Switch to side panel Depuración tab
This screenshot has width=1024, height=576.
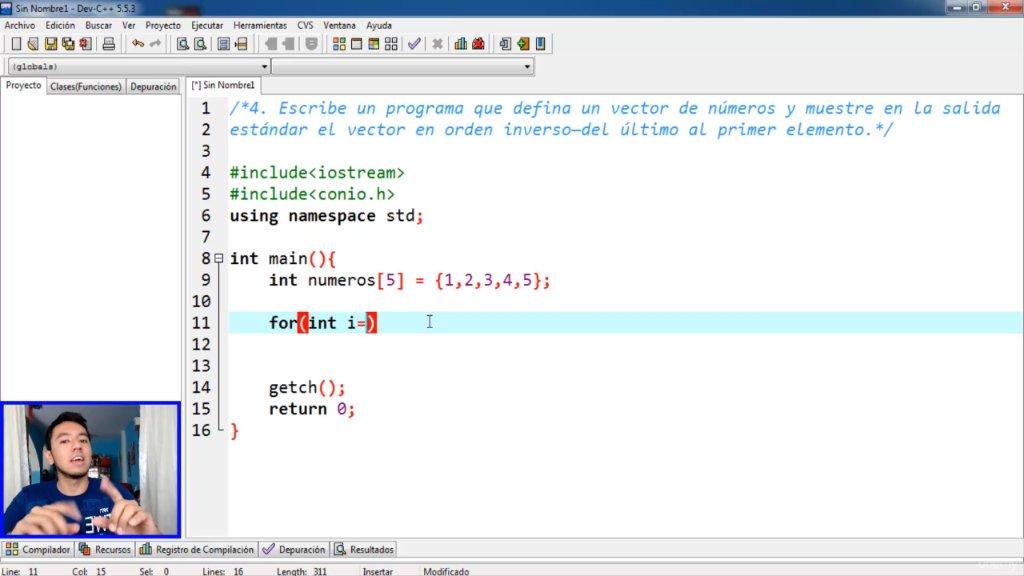point(153,86)
